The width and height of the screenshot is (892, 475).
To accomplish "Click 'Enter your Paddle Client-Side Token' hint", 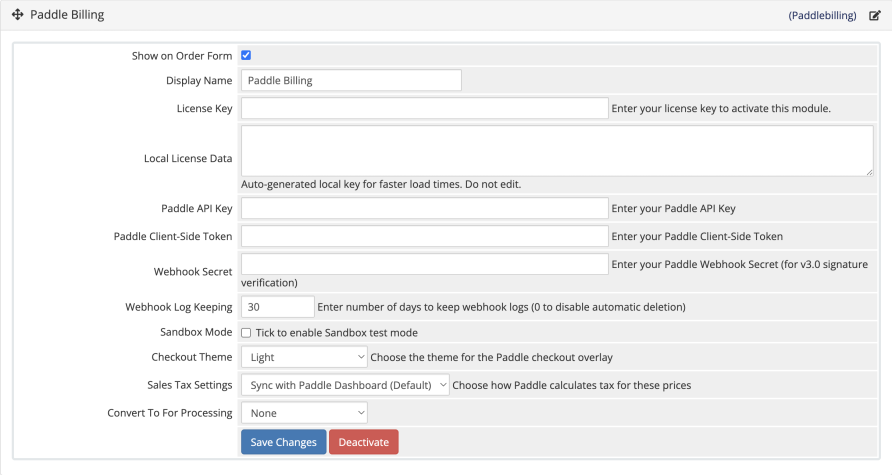I will pyautogui.click(x=697, y=236).
